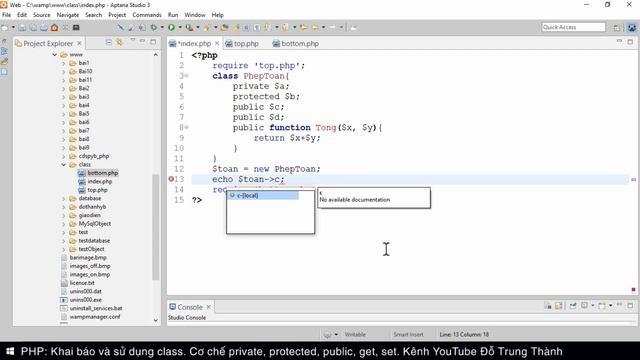Open the Window menu
Viewport: 640px width, 360px height.
click(x=195, y=15)
